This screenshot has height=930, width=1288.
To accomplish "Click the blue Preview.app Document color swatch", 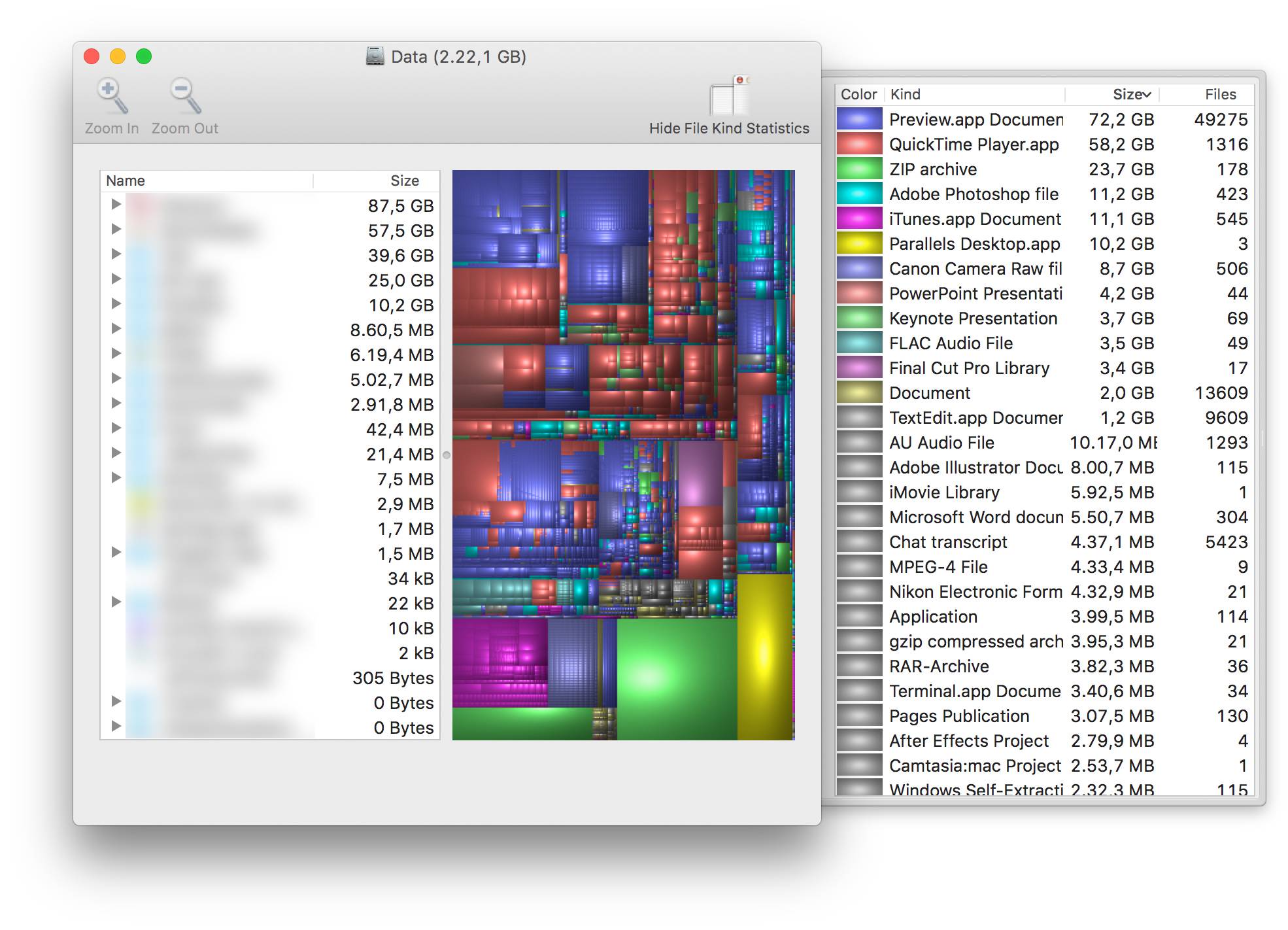I will (x=860, y=119).
